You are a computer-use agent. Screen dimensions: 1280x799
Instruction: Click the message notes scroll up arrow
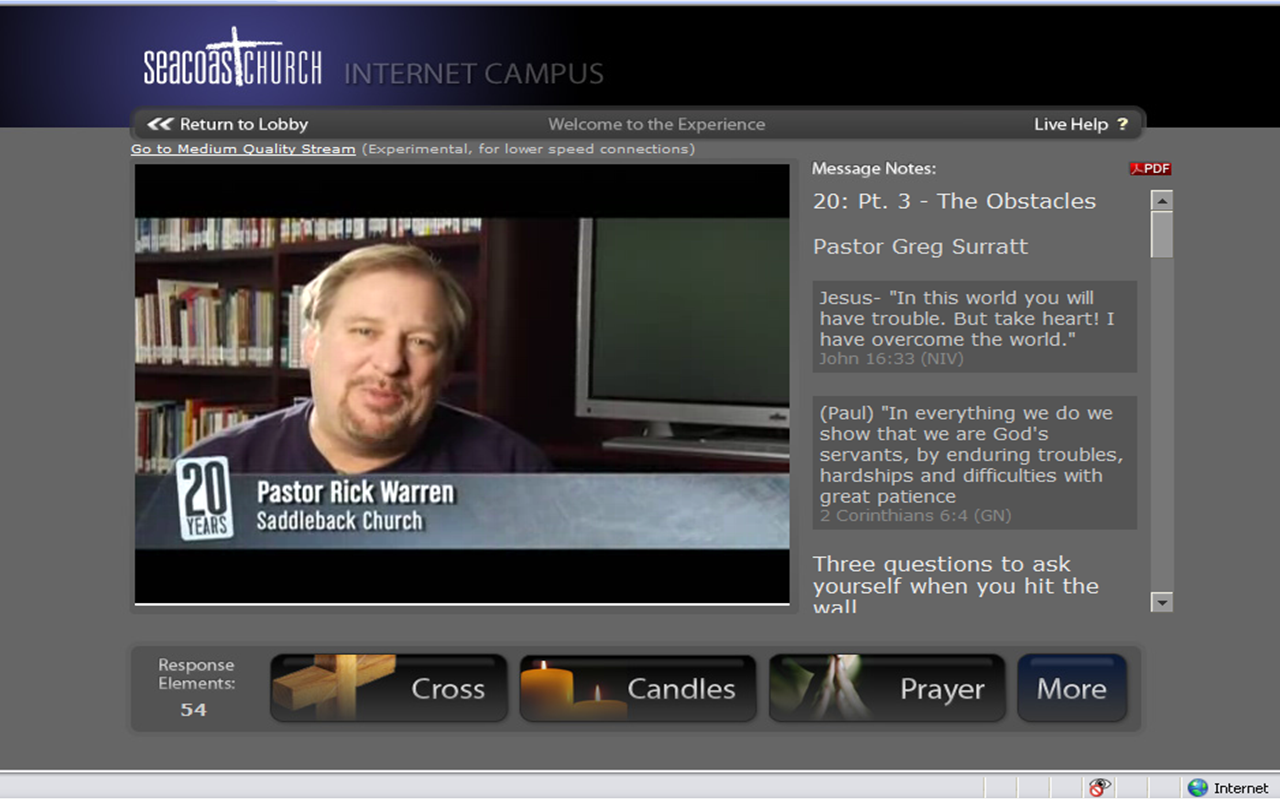click(1161, 200)
